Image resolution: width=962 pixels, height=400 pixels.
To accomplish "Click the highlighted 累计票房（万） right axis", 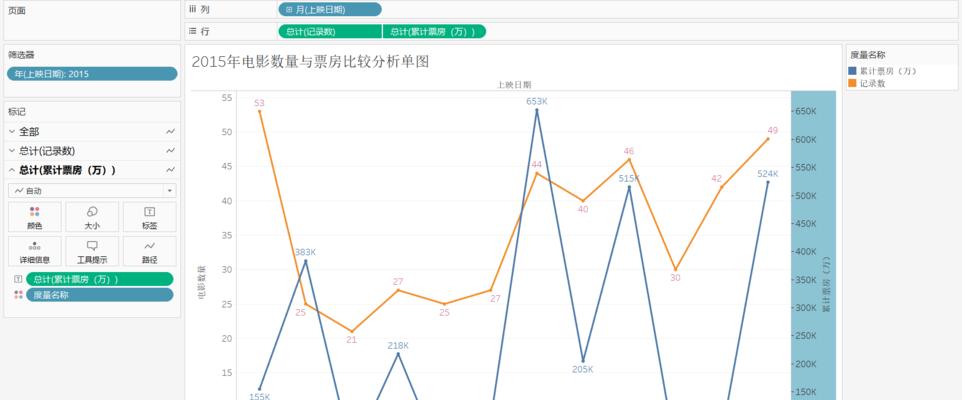I will click(814, 245).
